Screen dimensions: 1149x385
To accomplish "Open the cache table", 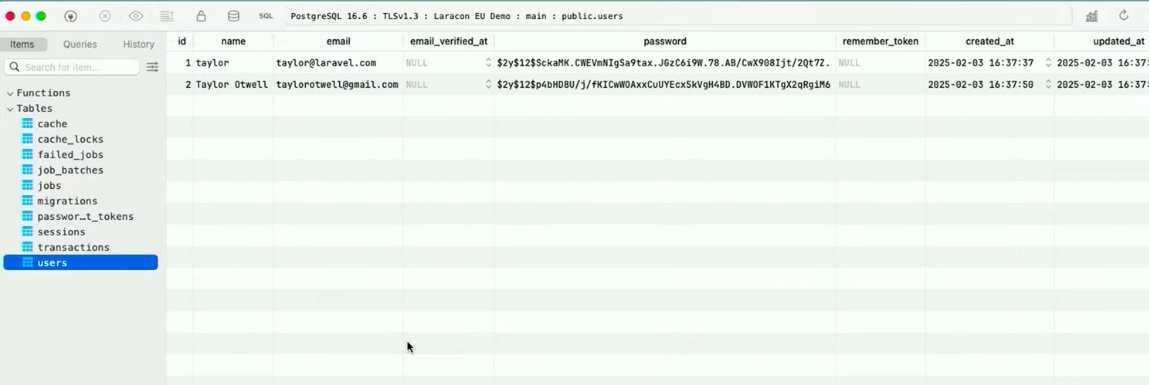I will [52, 124].
